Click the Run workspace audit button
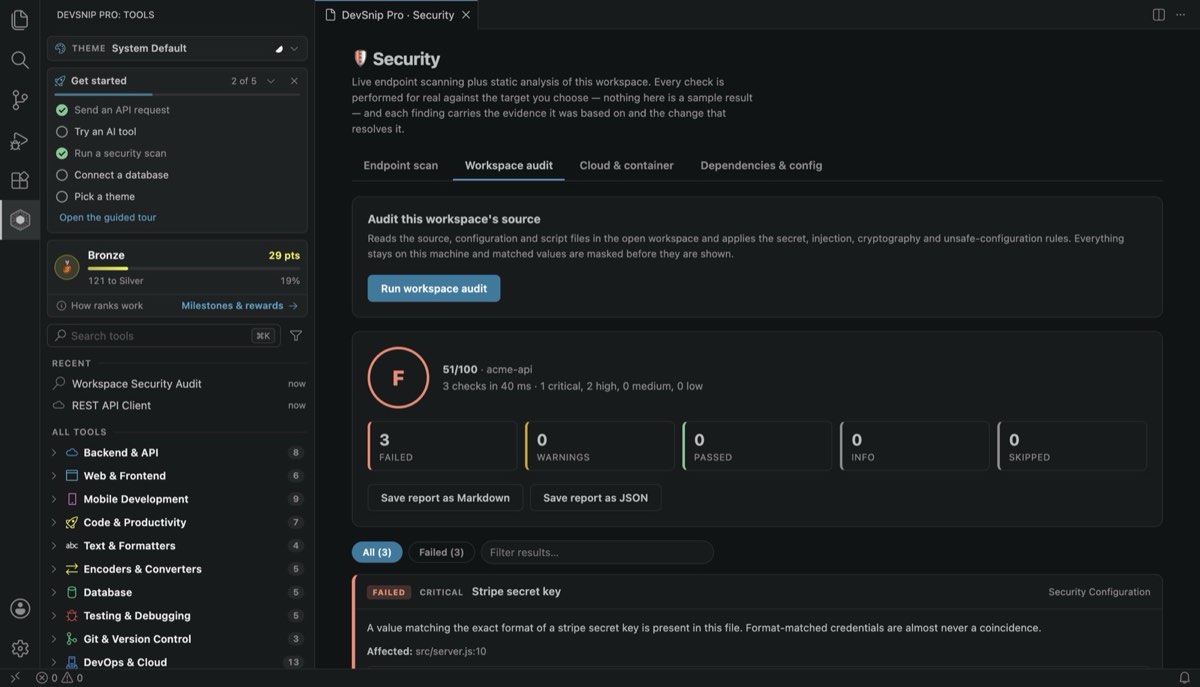This screenshot has width=1200, height=687. click(x=434, y=288)
